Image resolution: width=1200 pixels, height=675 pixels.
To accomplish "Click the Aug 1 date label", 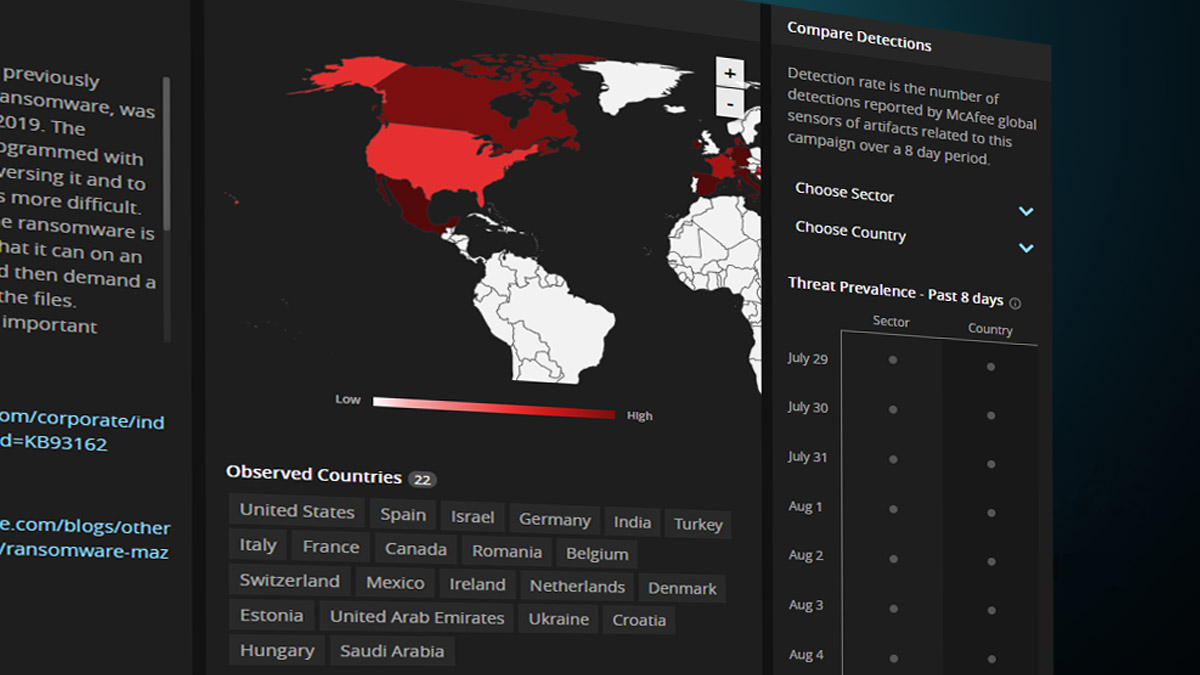I will coord(805,506).
